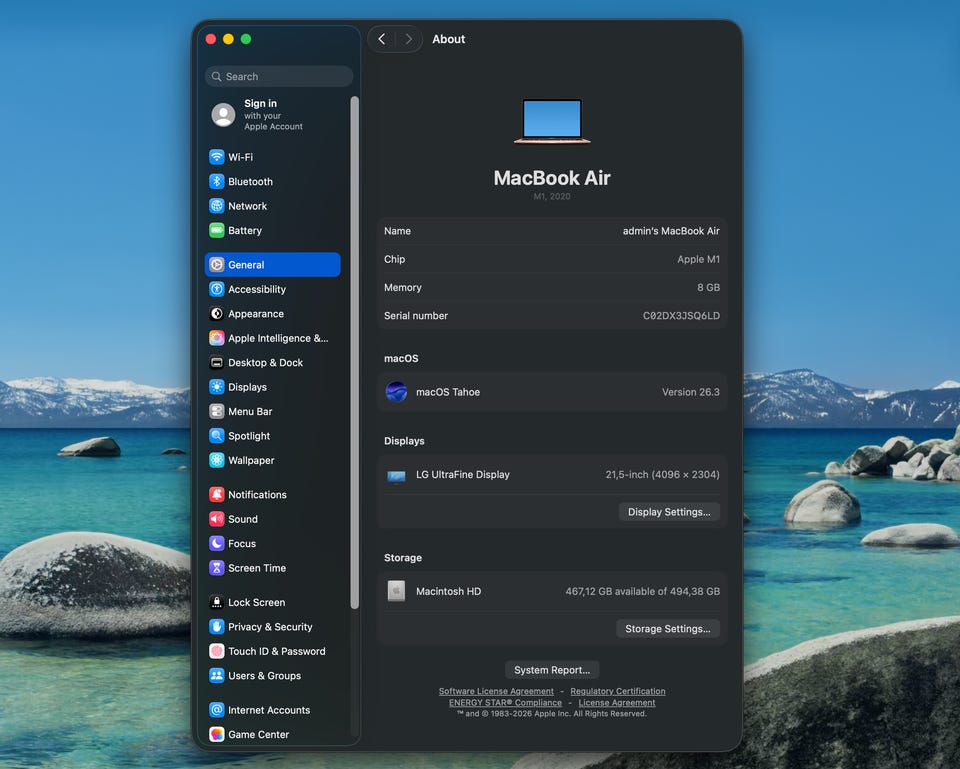Click the Apple M1 chip value
The width and height of the screenshot is (960, 769).
699,260
